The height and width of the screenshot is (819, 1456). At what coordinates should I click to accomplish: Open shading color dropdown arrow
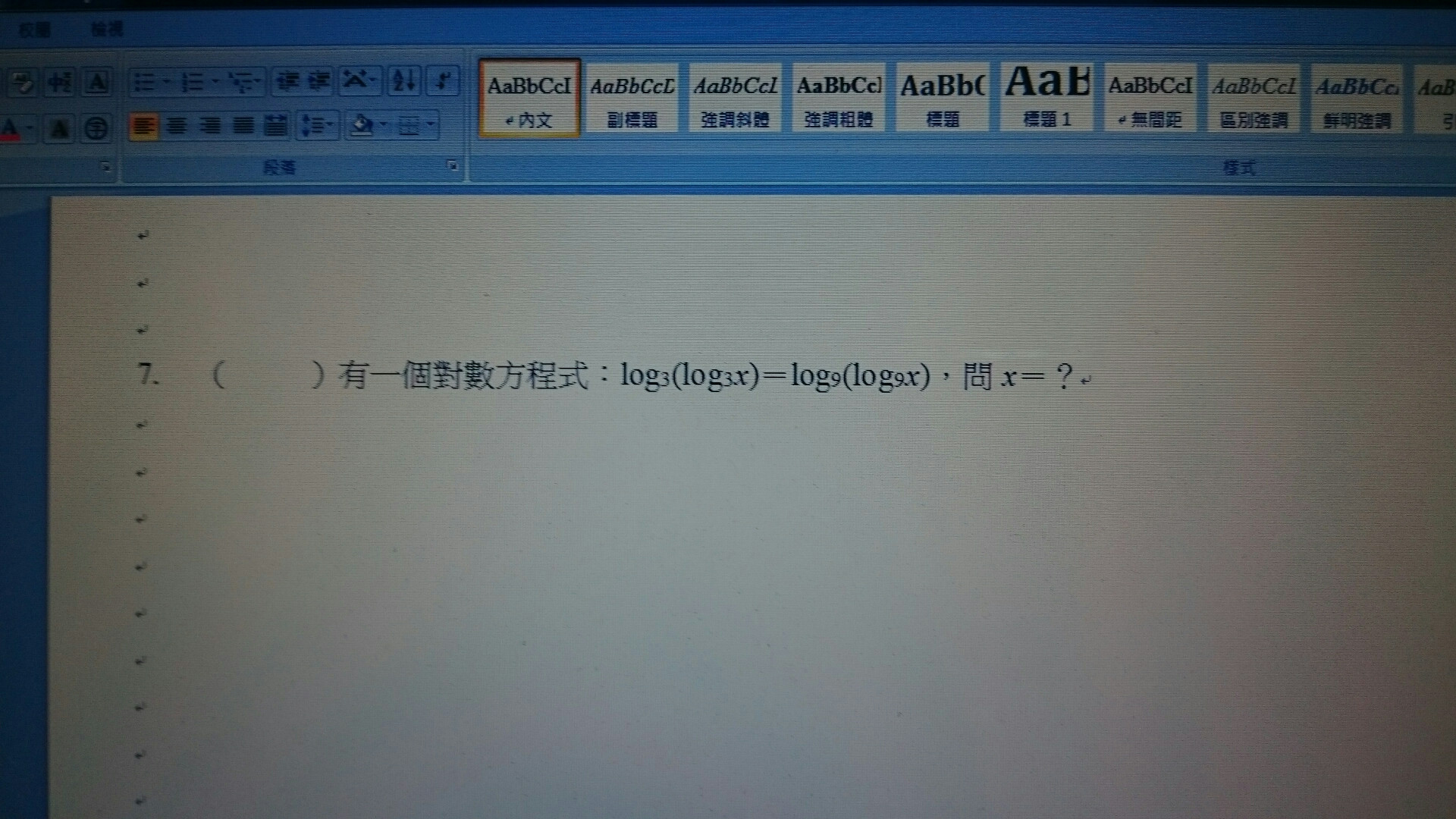[x=384, y=124]
